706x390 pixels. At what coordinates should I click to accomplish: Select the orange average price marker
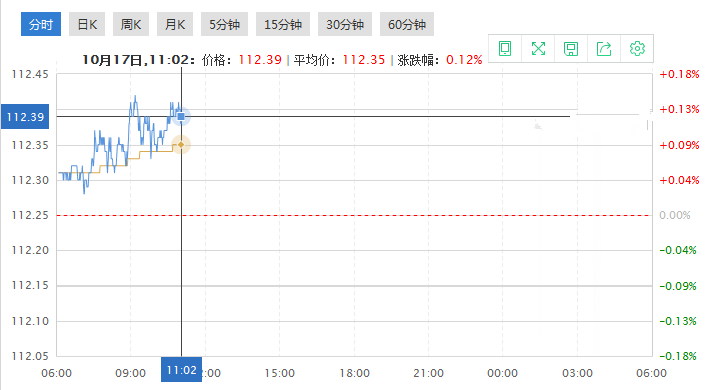pyautogui.click(x=181, y=145)
